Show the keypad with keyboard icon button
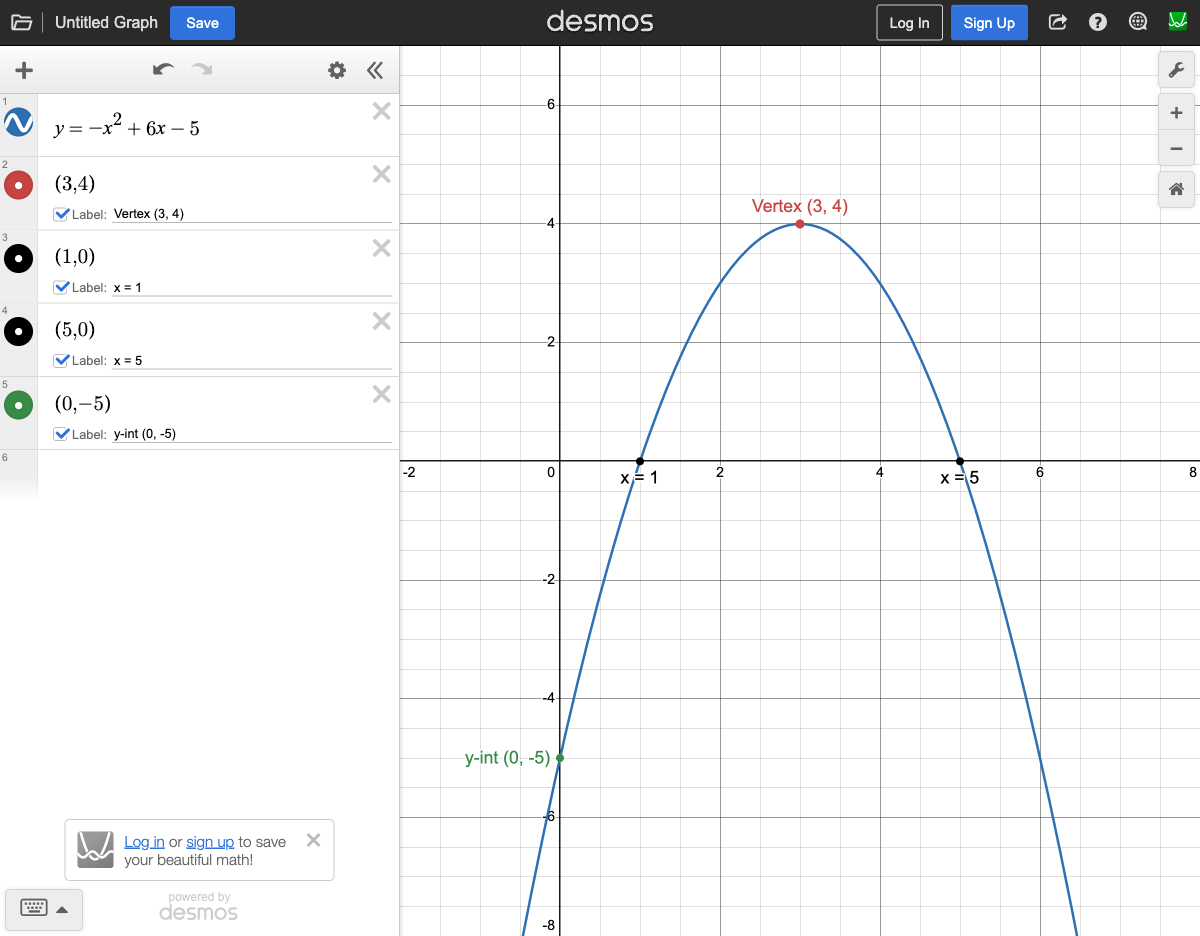 pyautogui.click(x=44, y=909)
